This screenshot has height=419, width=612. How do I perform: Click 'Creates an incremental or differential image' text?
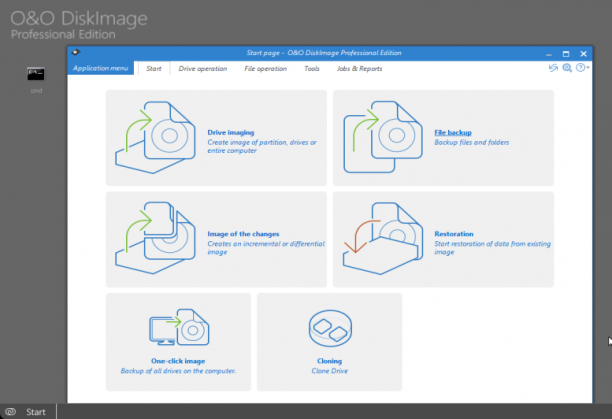click(x=266, y=248)
